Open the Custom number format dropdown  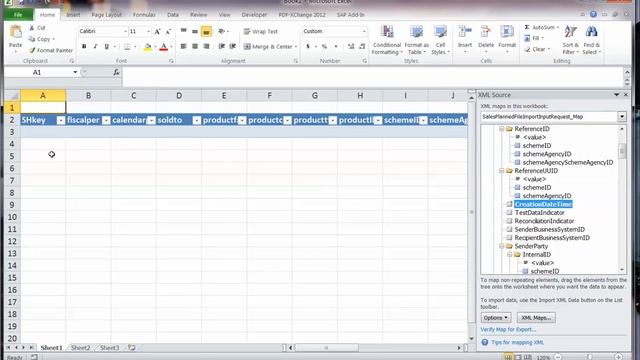click(364, 31)
